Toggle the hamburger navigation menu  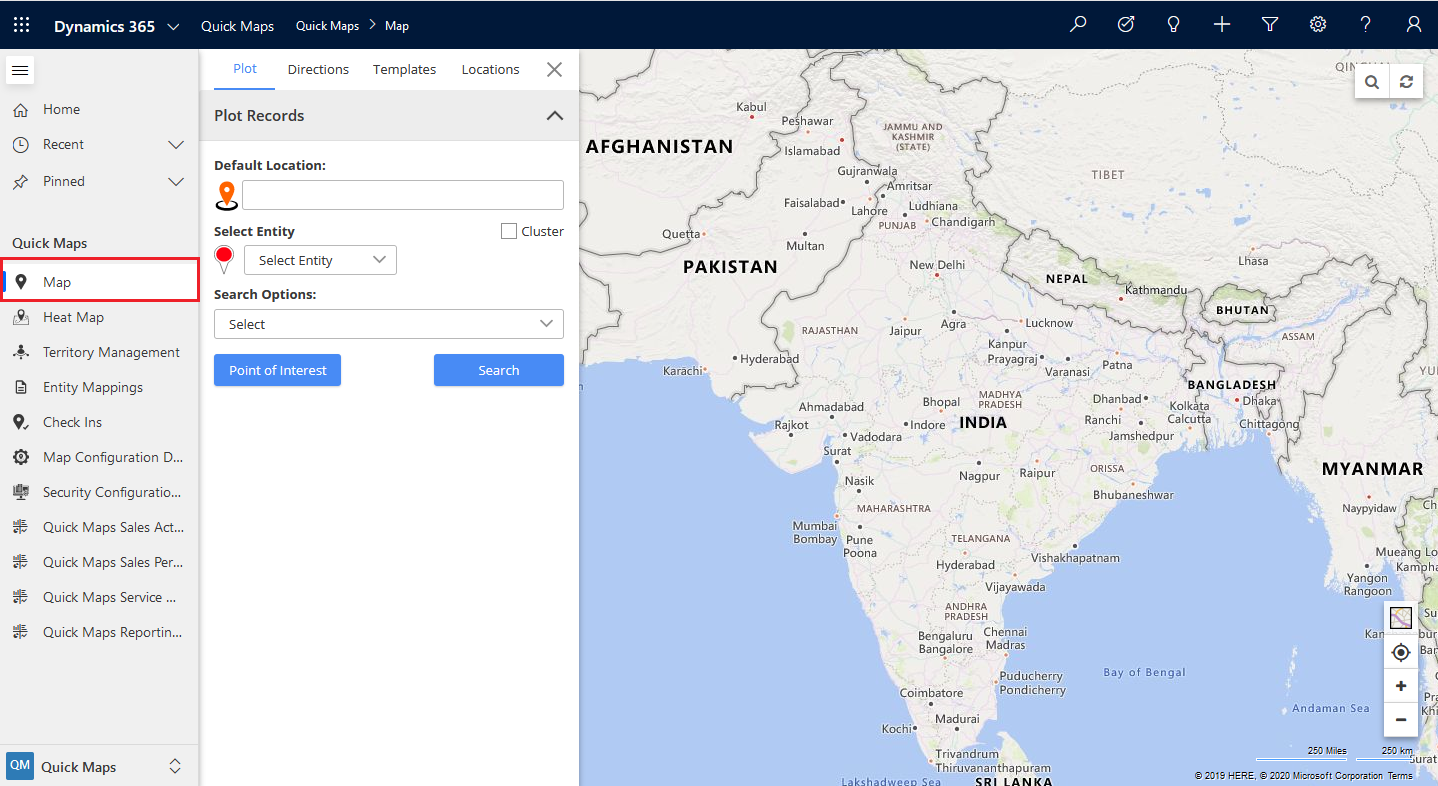(x=20, y=70)
